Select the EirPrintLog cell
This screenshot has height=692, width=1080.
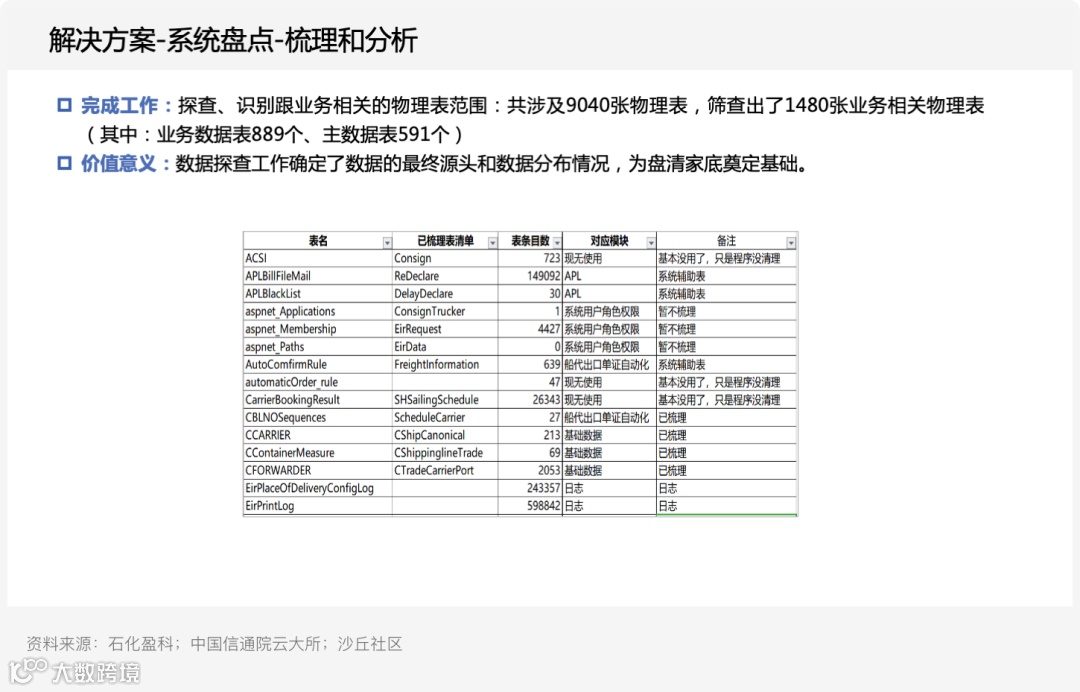(318, 506)
